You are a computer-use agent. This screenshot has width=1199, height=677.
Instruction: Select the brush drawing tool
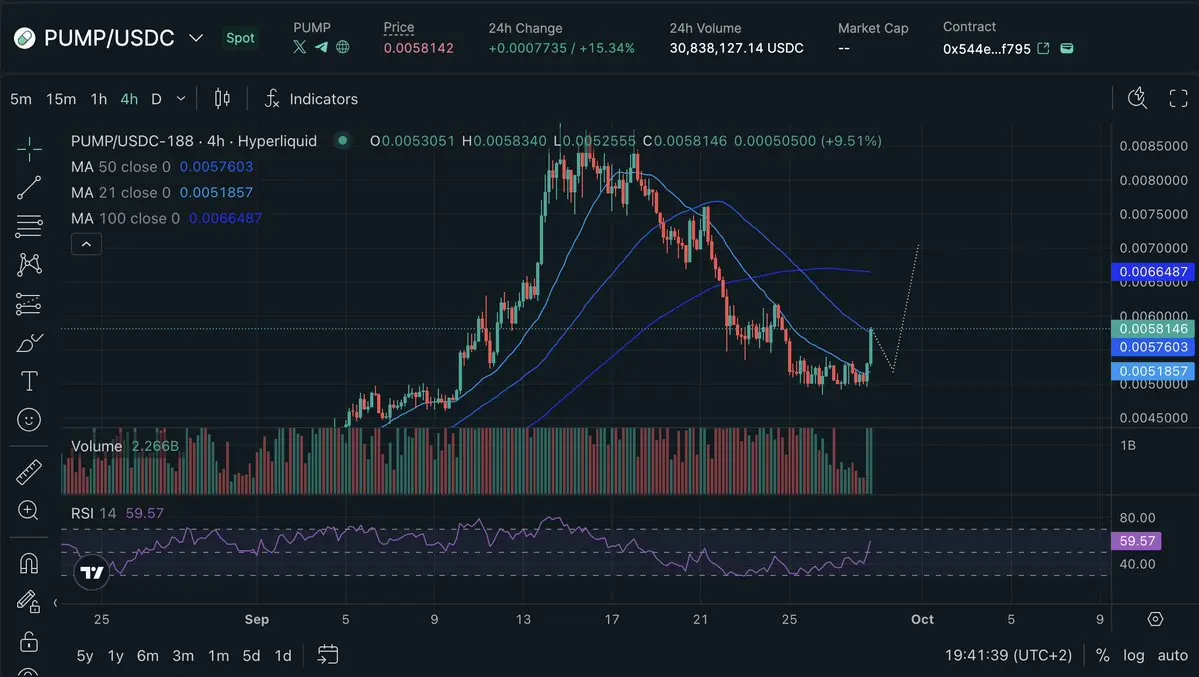pos(29,343)
